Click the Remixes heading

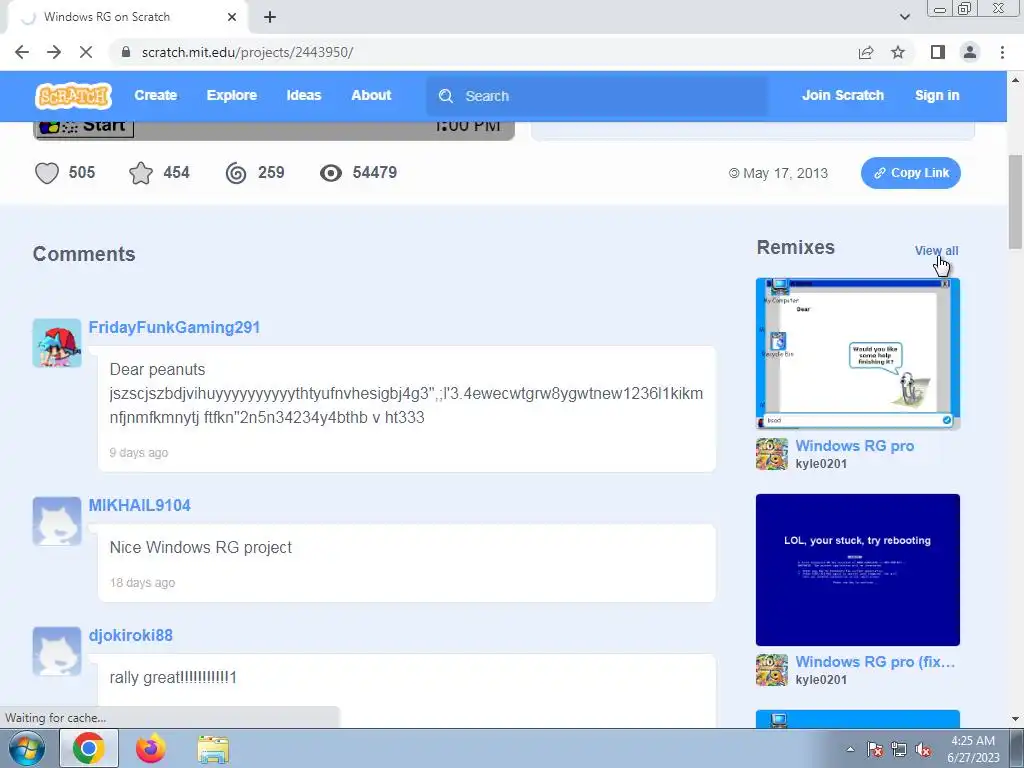click(795, 248)
